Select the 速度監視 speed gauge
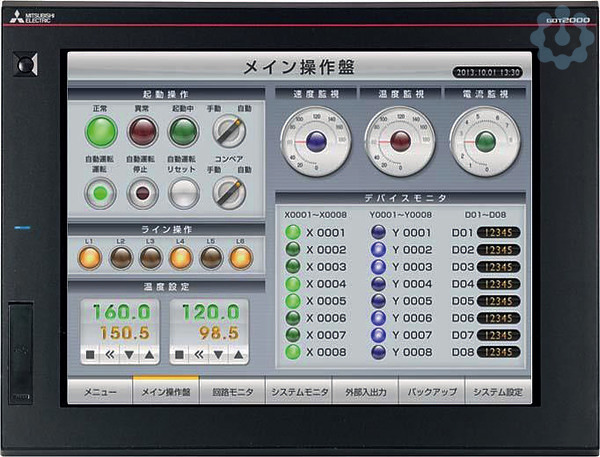Image resolution: width=600 pixels, height=457 pixels. coord(316,142)
